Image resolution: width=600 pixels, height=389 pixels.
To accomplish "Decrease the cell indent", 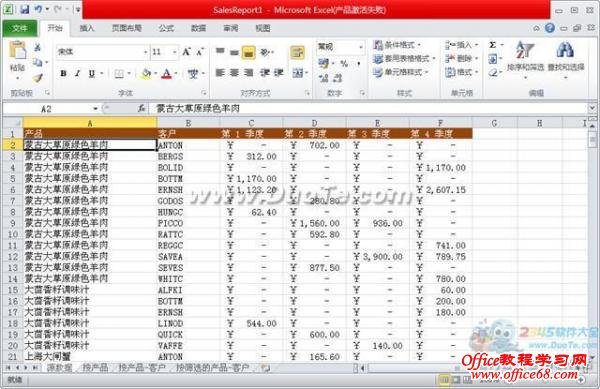I will pyautogui.click(x=265, y=72).
